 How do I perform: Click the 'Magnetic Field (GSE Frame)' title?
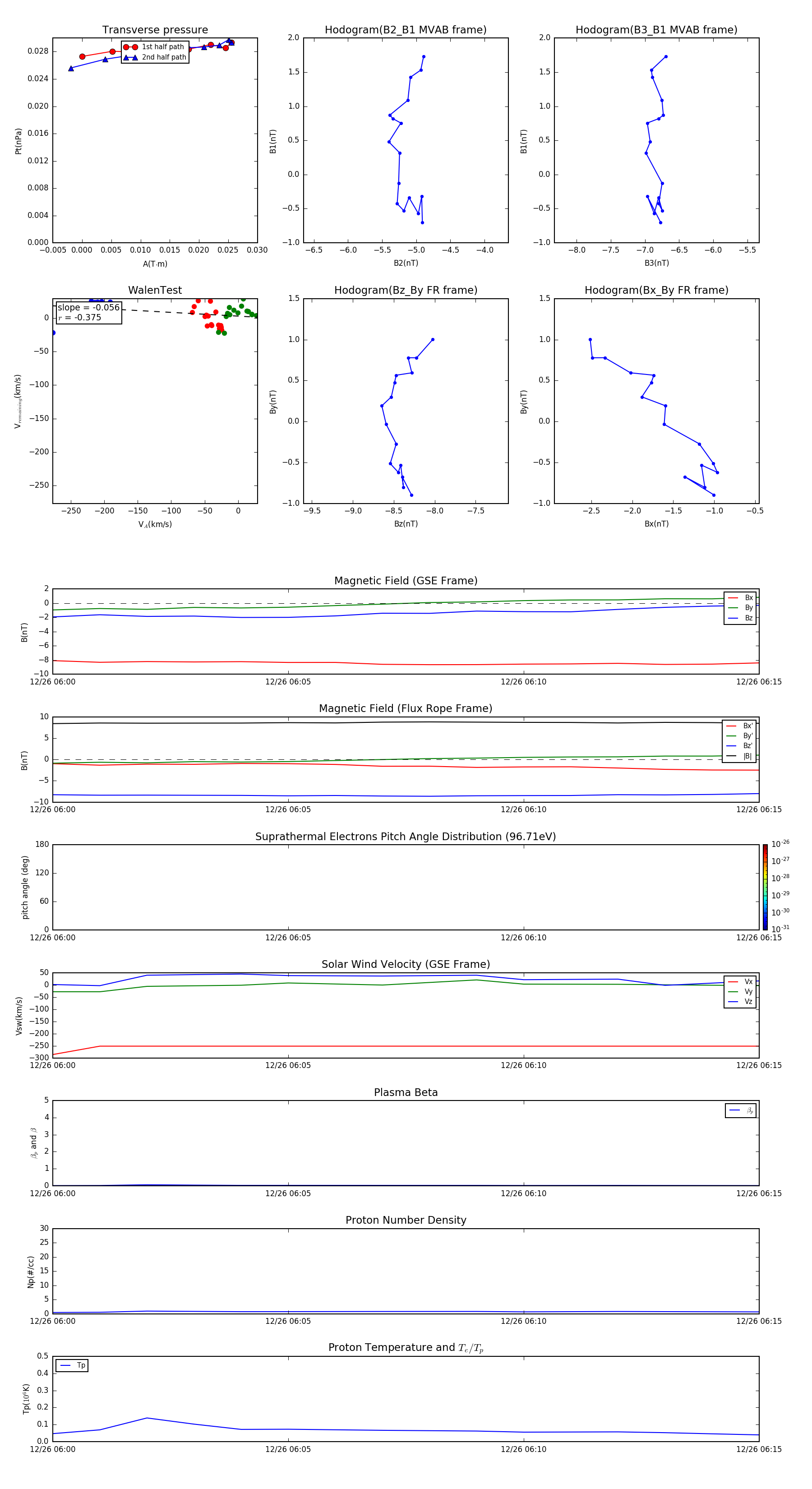click(x=406, y=581)
